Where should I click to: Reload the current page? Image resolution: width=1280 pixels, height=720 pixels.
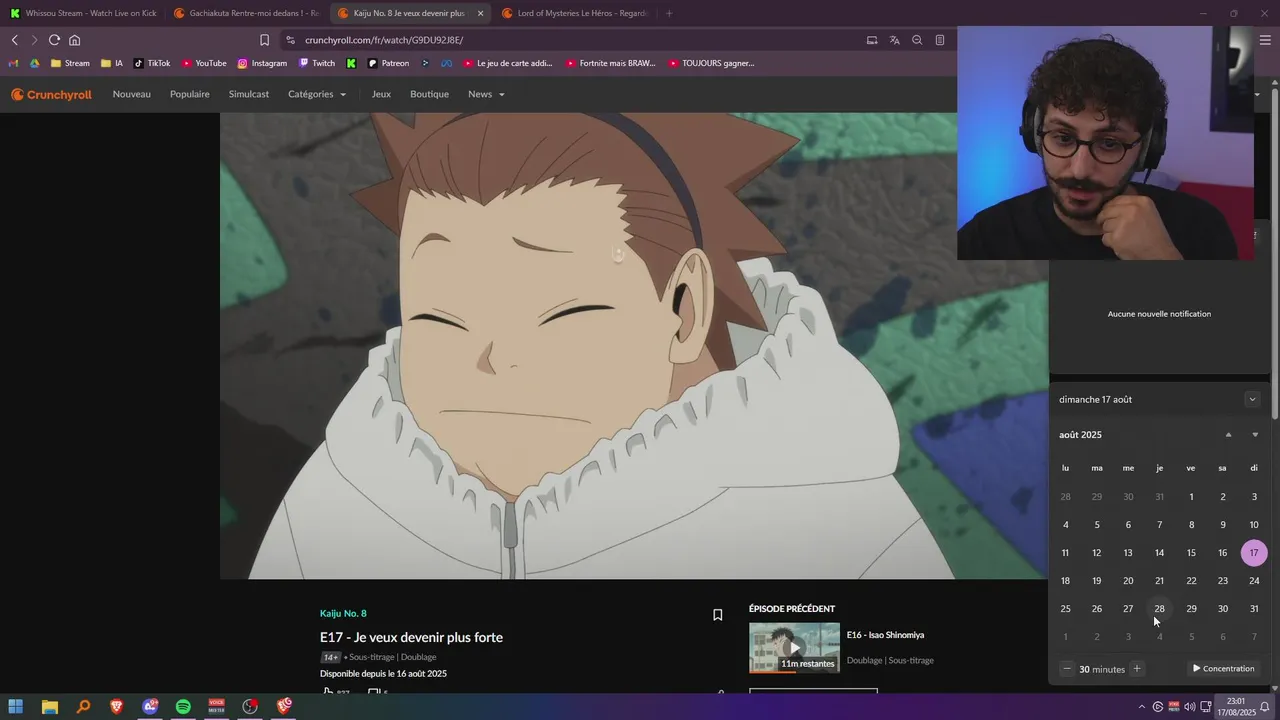click(x=54, y=40)
